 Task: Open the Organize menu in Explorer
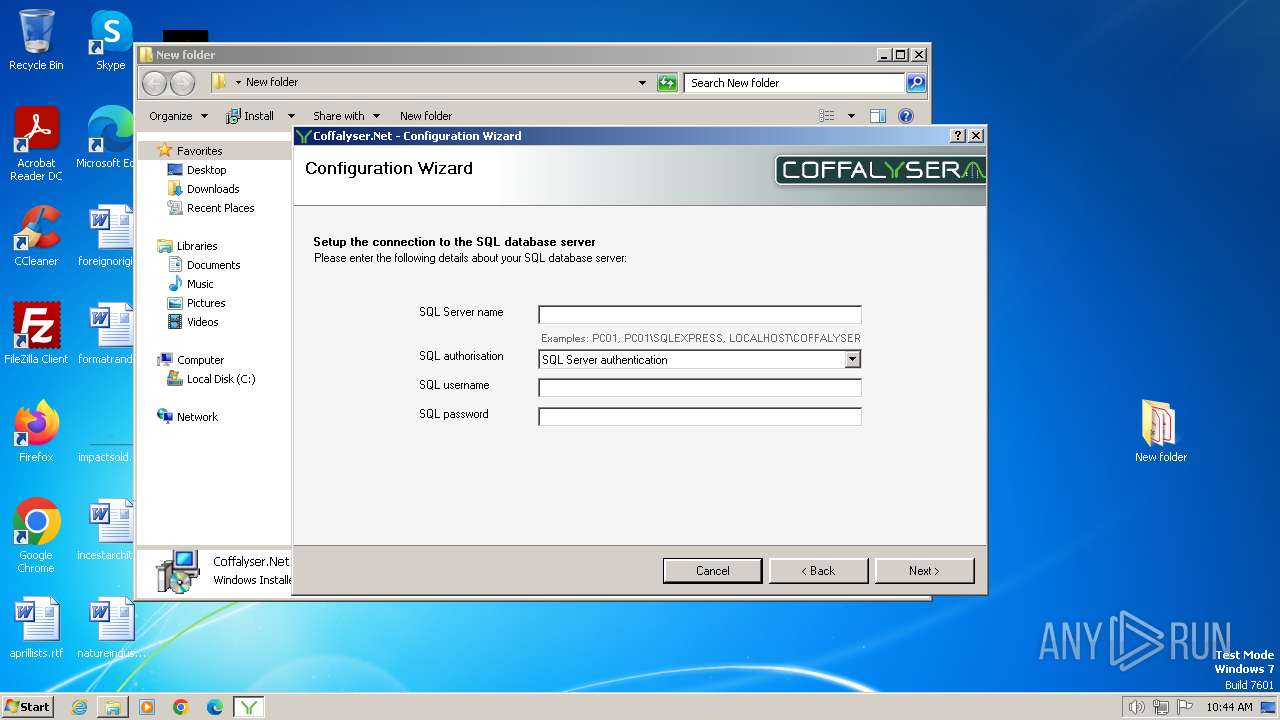[x=178, y=116]
